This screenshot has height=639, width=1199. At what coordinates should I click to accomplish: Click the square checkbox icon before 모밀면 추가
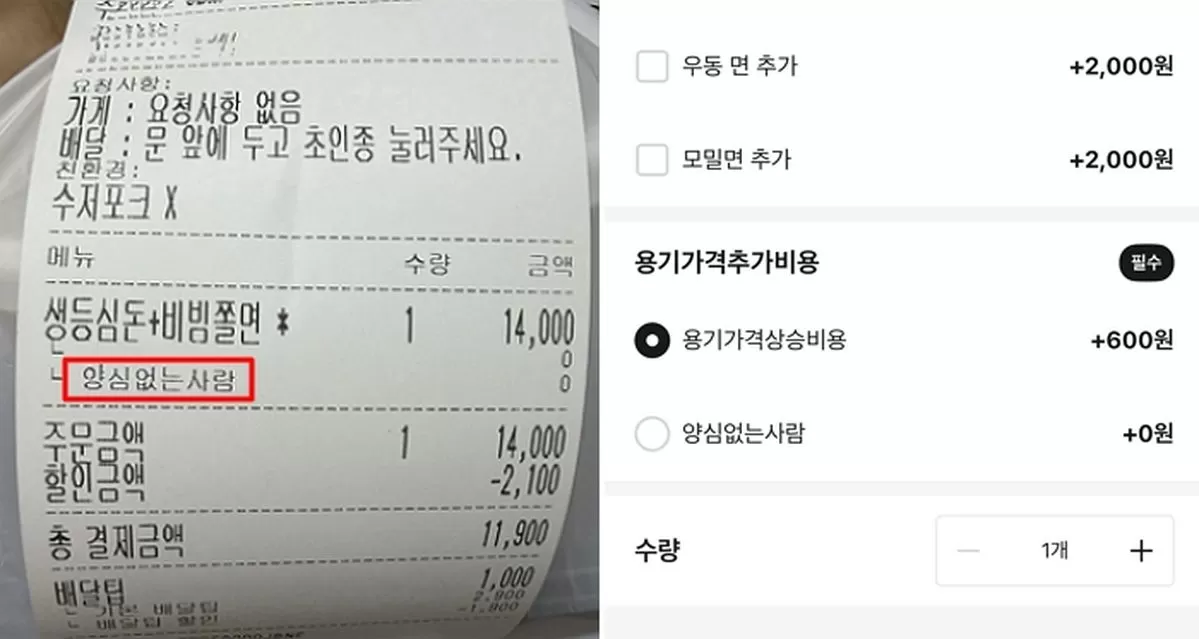tap(651, 159)
